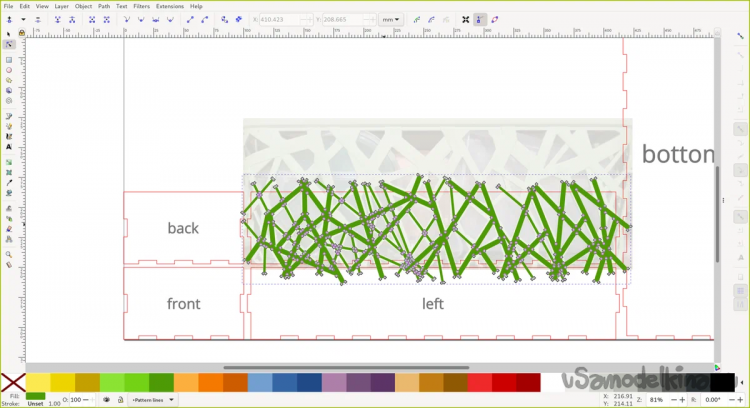750x408 pixels.
Task: Click the 'left' panel label on canvas
Action: tap(432, 303)
